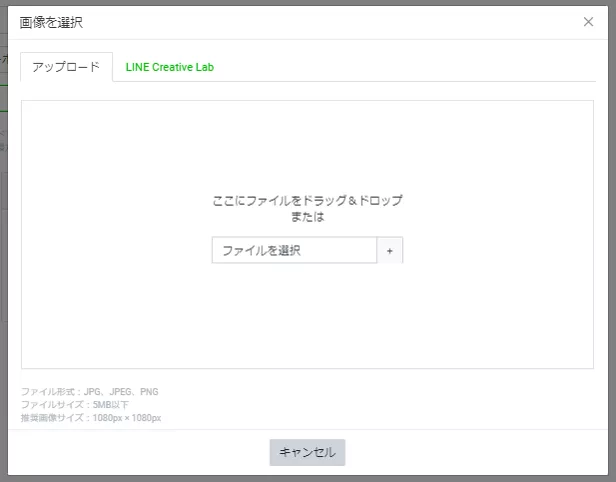Switch to the アップロード tab
Screen dimensions: 616x482
pos(66,67)
